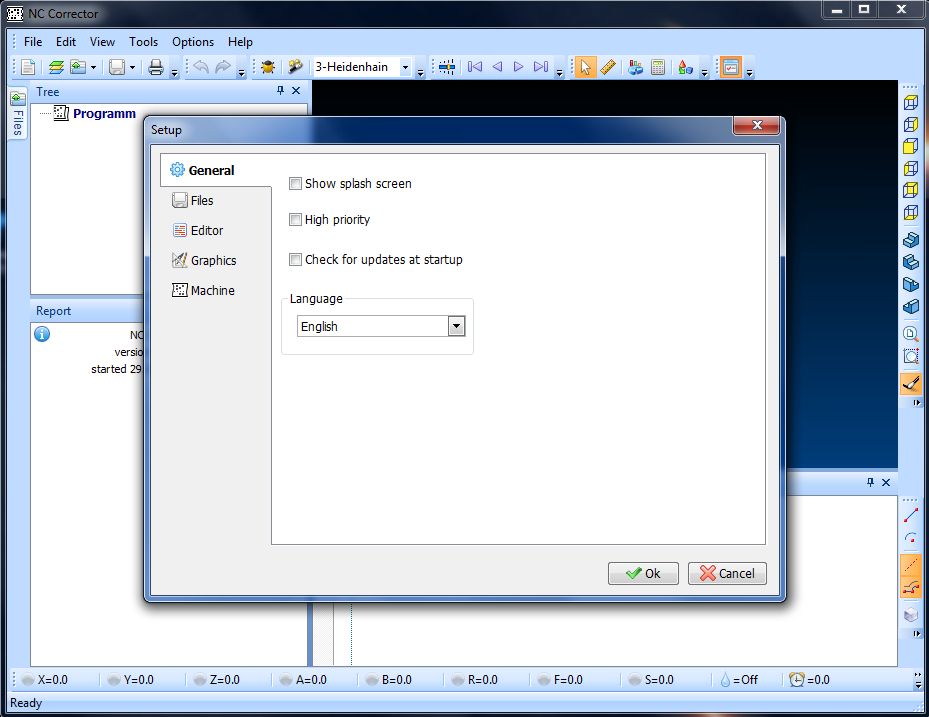Step backward with the left triangle icon
This screenshot has height=717, width=929.
point(498,67)
